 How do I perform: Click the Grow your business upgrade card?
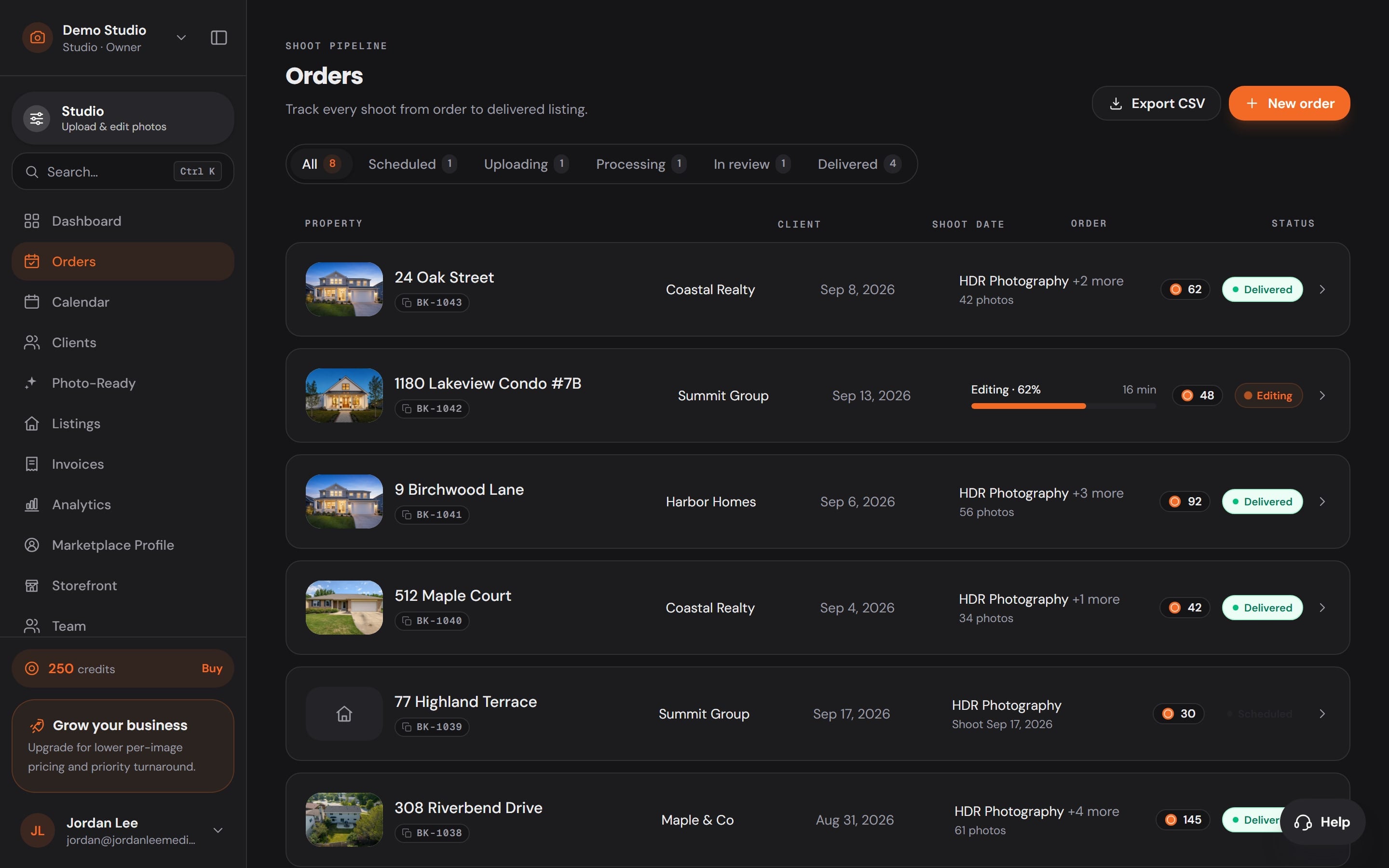(123, 746)
